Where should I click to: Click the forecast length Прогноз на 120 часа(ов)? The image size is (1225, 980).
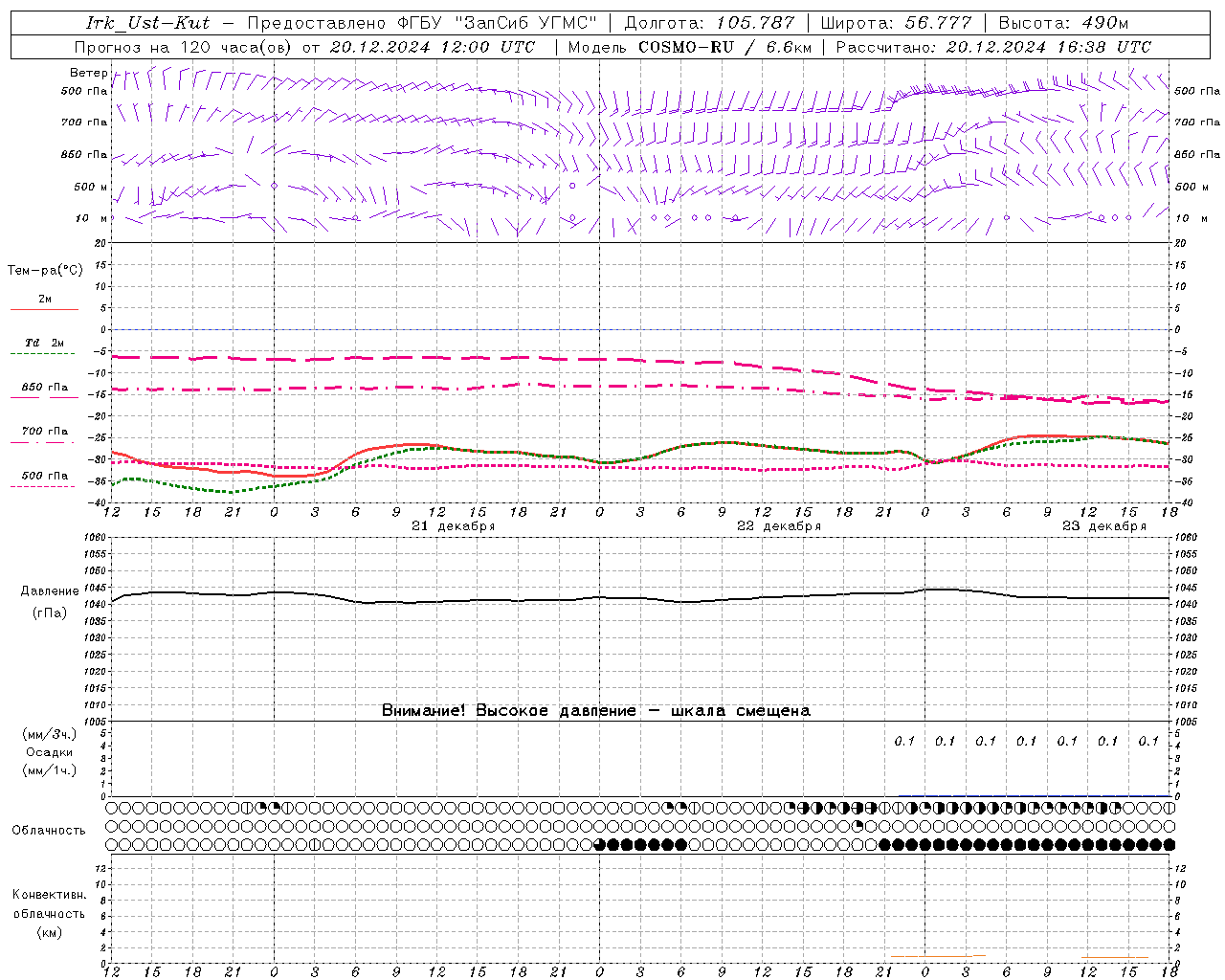click(185, 47)
